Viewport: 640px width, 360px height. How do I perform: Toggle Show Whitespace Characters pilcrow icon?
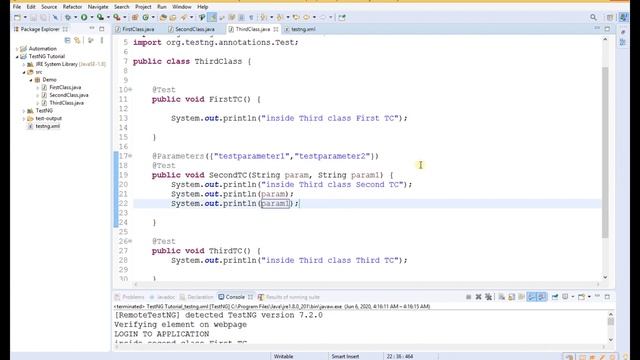(251, 18)
